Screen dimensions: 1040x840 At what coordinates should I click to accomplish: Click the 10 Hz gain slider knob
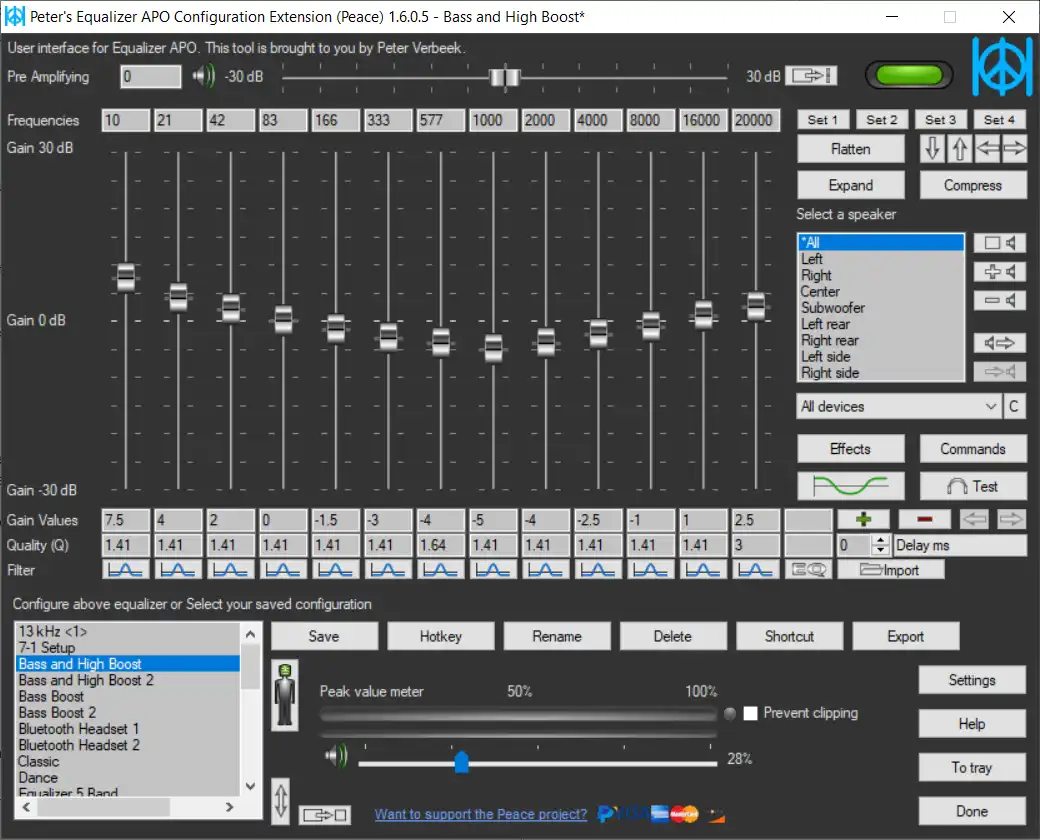click(125, 277)
